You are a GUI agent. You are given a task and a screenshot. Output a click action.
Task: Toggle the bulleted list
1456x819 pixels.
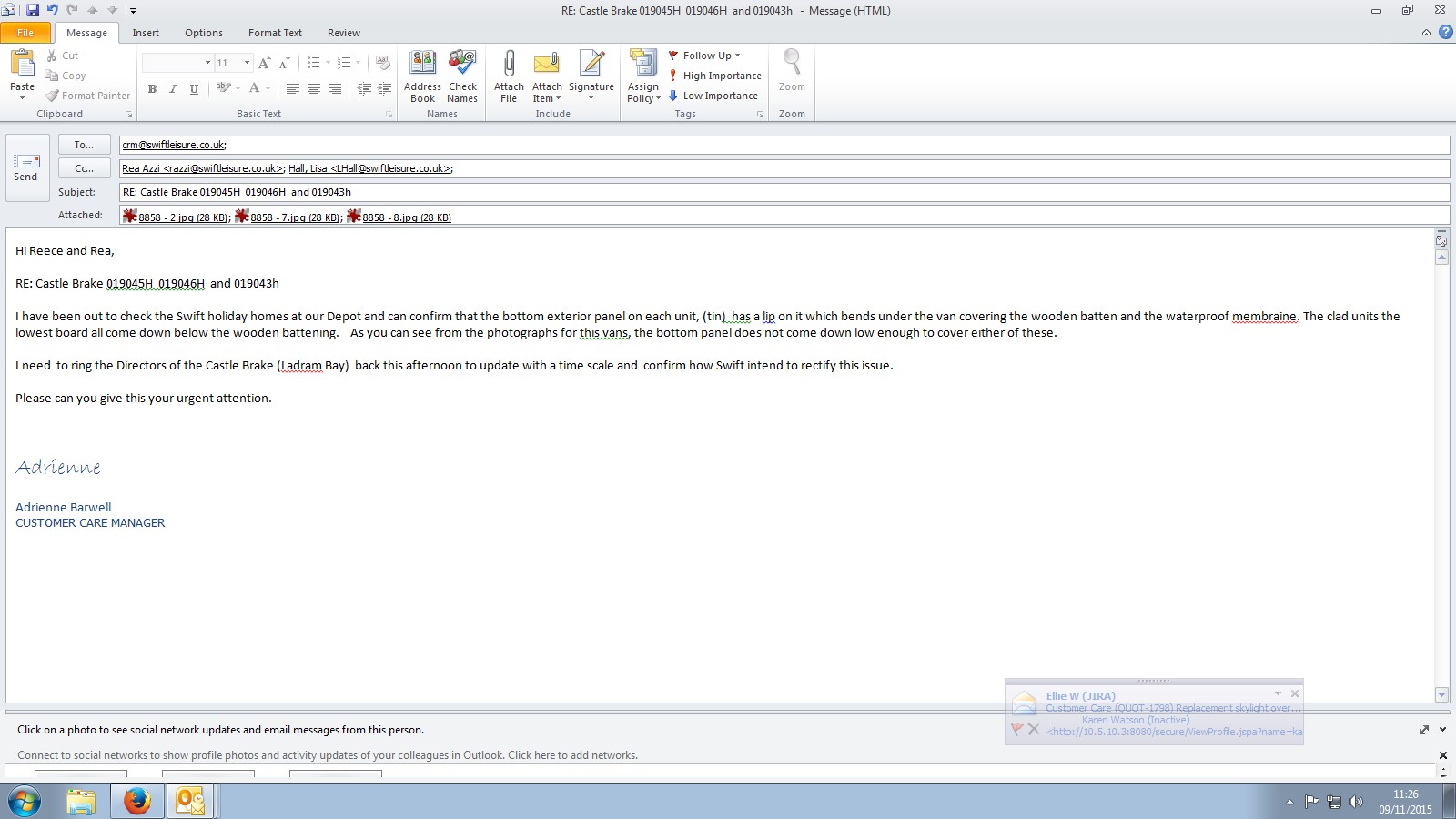[313, 63]
